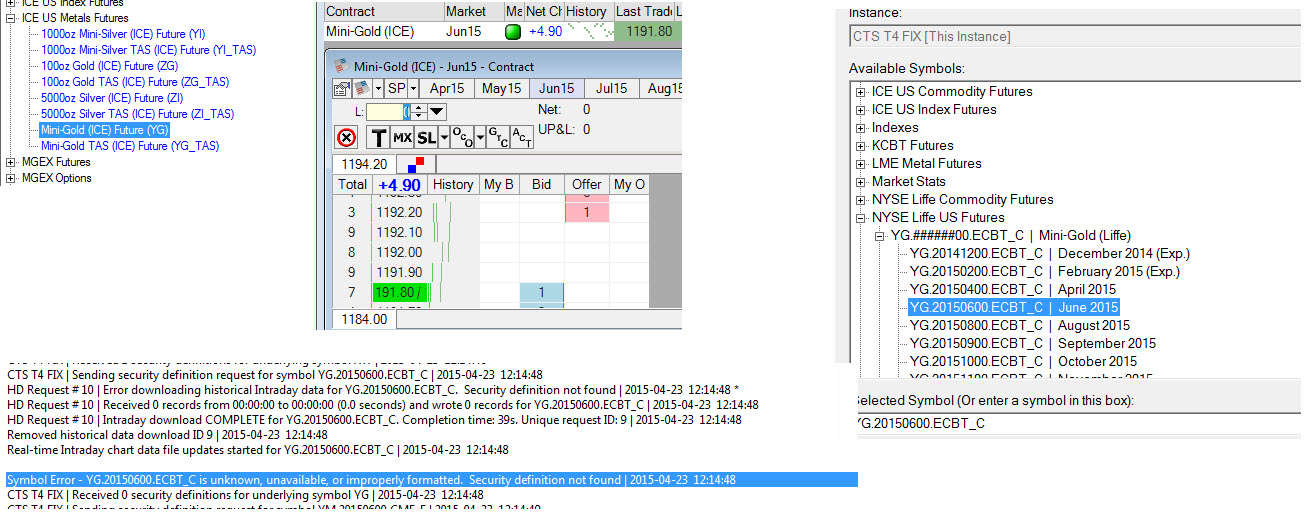Viewport: 1314px width, 520px height.
Task: Click the SP button in contract toolbar
Action: pos(396,88)
